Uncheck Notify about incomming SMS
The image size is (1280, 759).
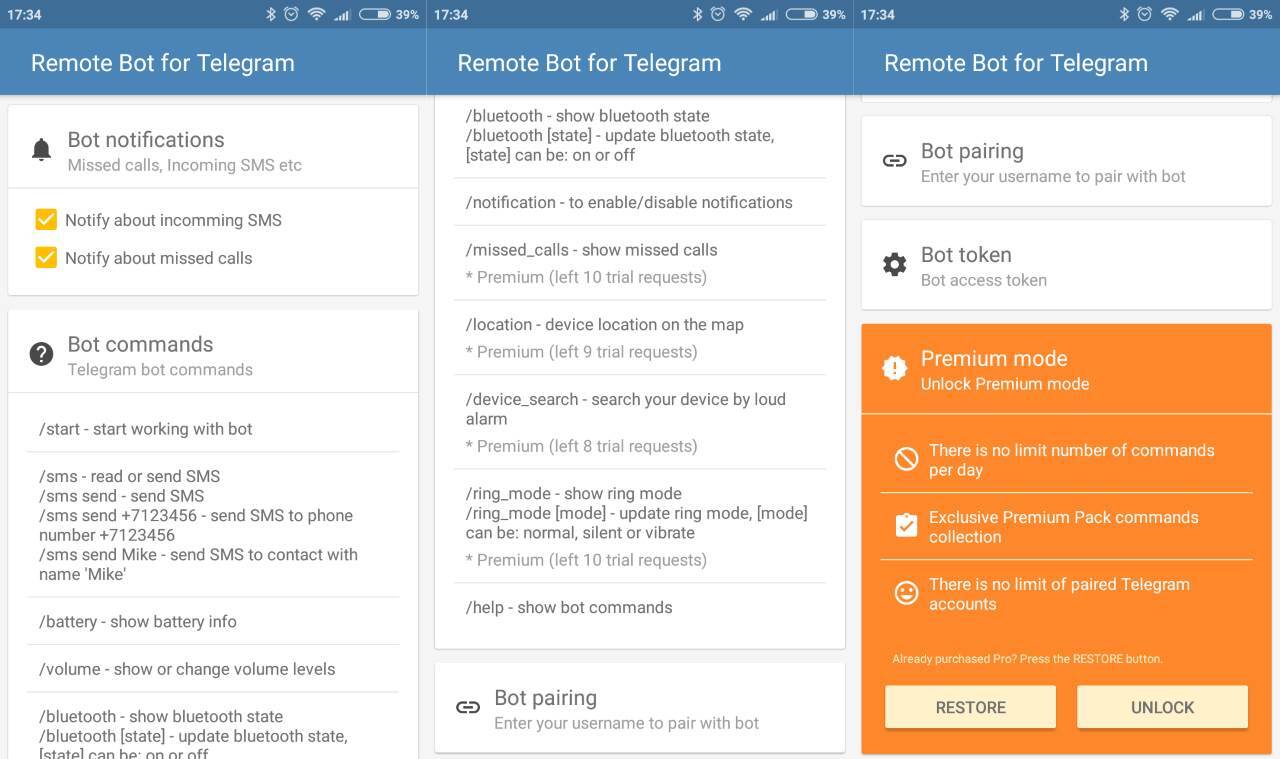point(46,220)
